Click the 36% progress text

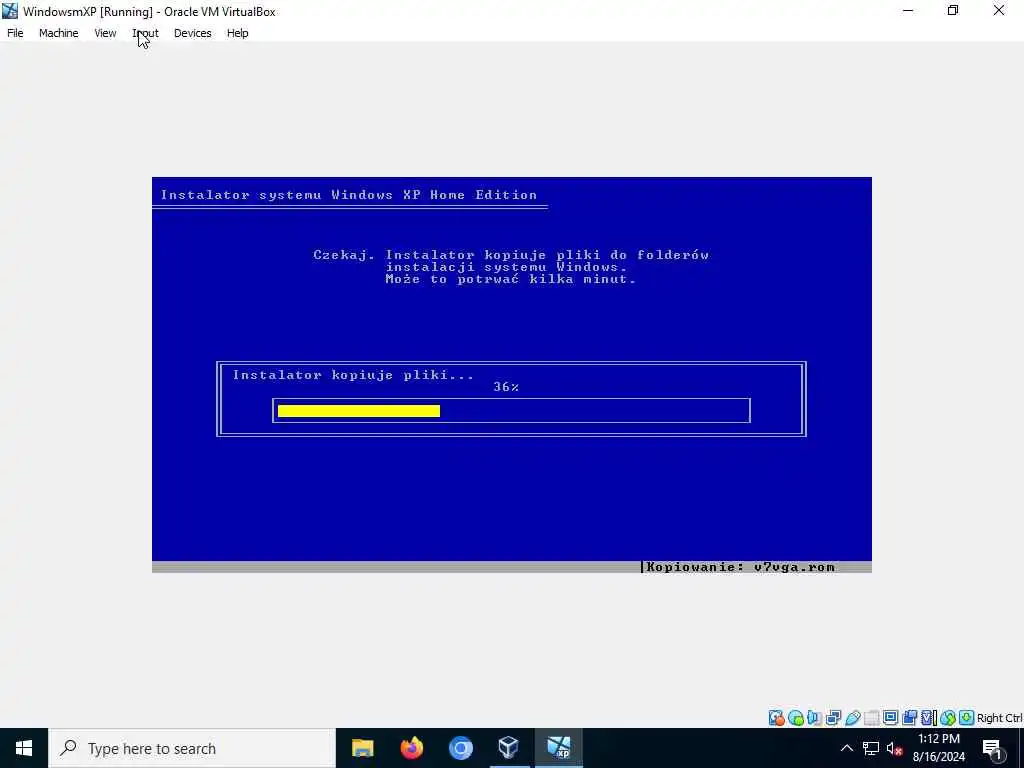[x=506, y=387]
